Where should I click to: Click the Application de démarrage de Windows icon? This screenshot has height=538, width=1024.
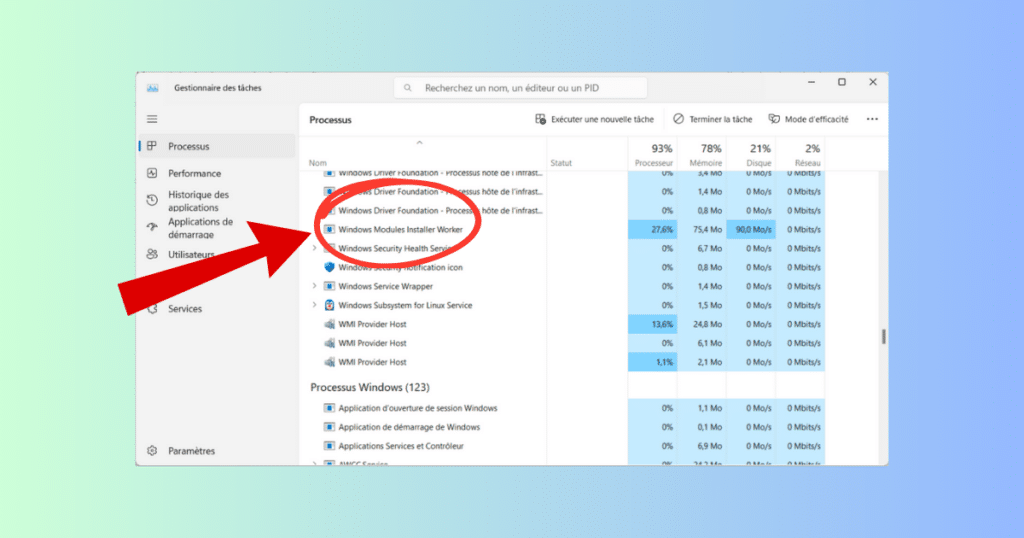[x=329, y=427]
